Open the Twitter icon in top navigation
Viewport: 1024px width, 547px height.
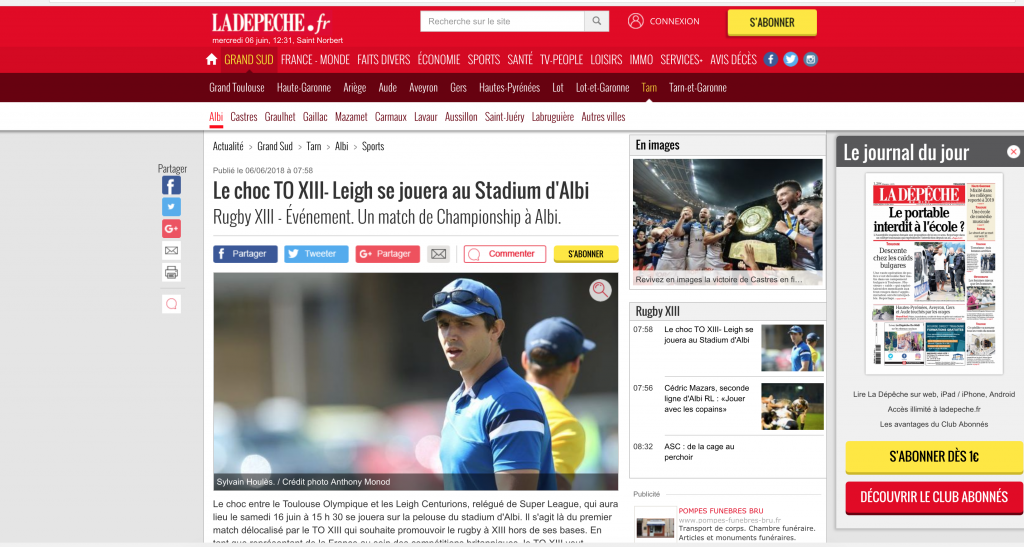(790, 59)
